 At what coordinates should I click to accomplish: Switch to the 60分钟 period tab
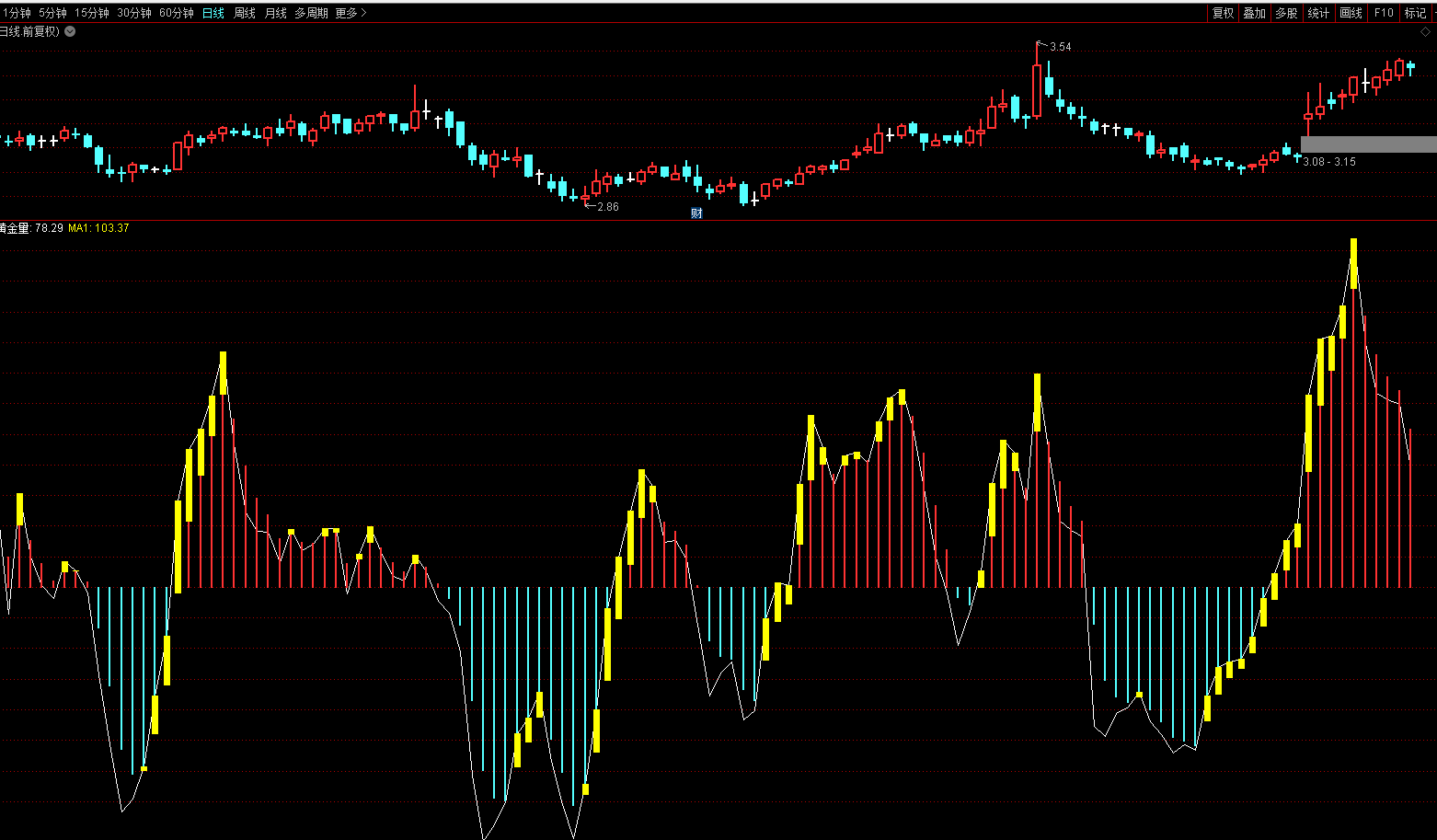pos(177,13)
